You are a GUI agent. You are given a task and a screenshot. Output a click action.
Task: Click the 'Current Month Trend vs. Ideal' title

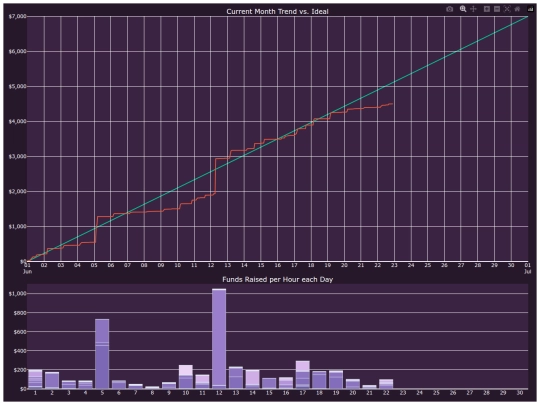[278, 11]
